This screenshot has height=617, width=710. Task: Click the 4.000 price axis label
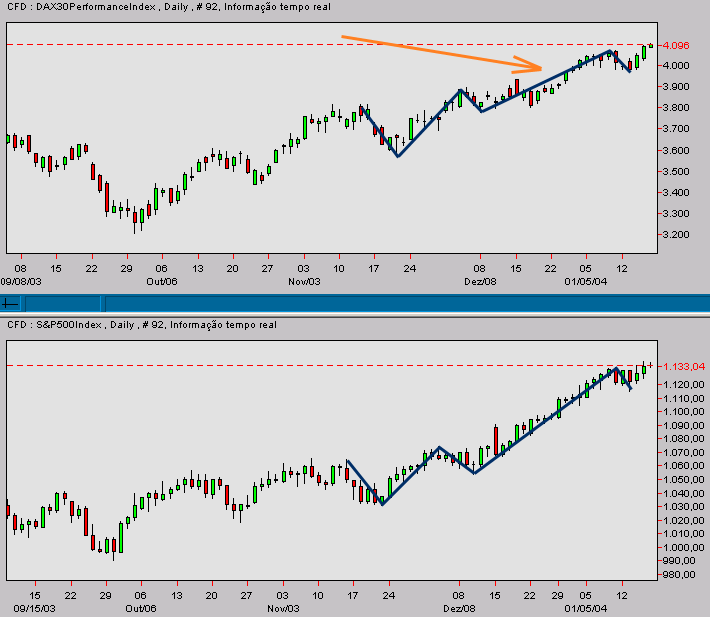(x=676, y=65)
